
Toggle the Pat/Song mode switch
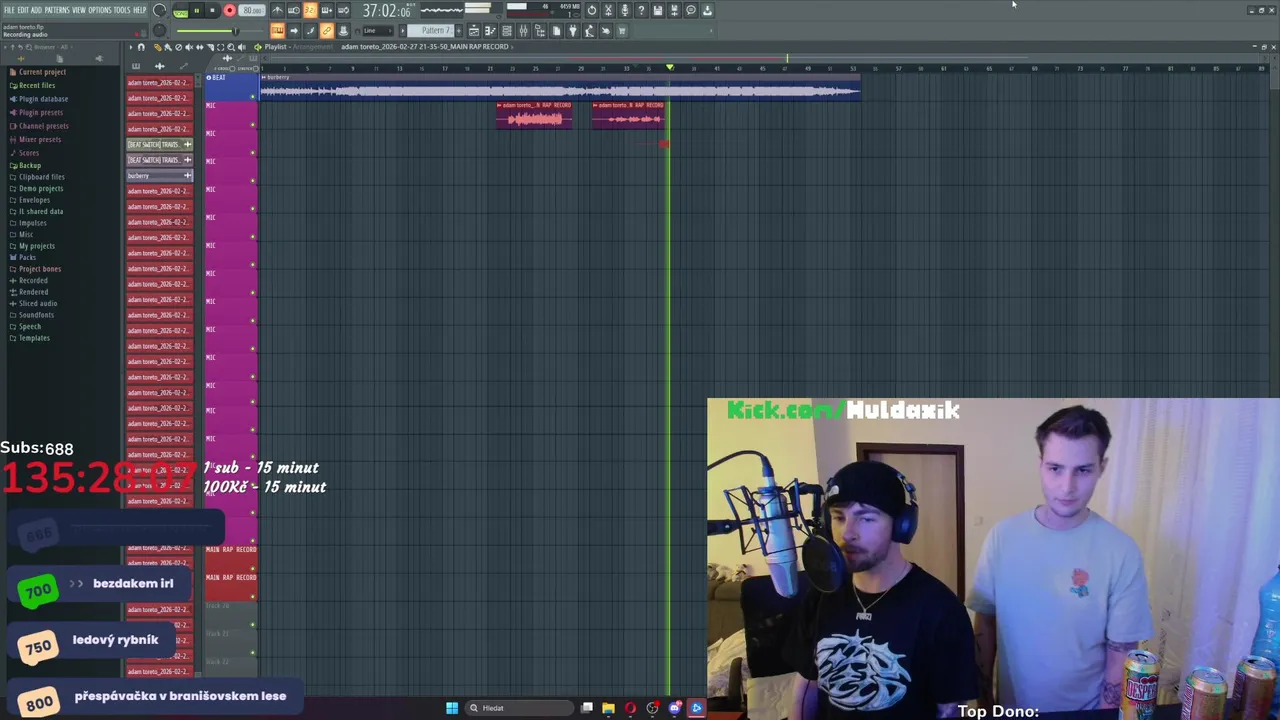(180, 11)
